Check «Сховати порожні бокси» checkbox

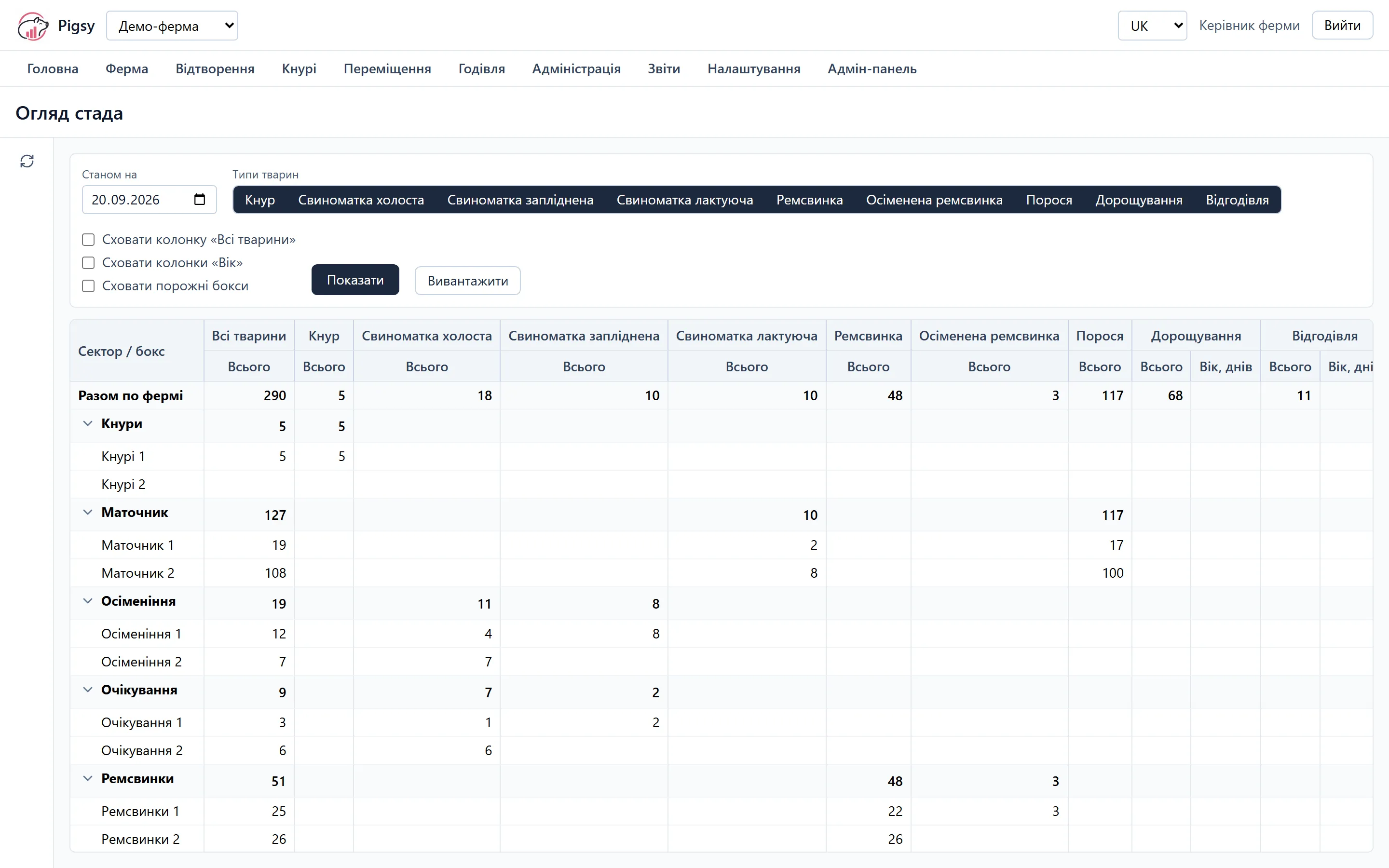tap(88, 286)
